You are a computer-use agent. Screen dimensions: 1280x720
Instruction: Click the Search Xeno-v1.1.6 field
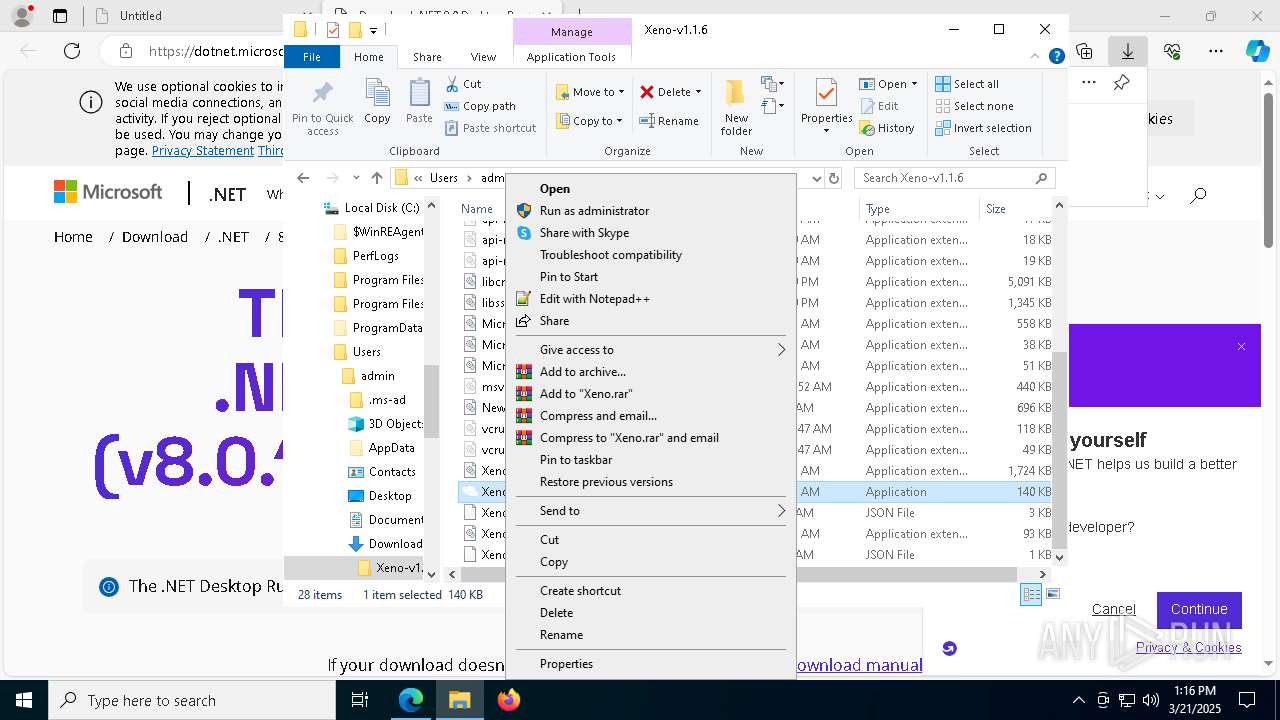tap(955, 178)
